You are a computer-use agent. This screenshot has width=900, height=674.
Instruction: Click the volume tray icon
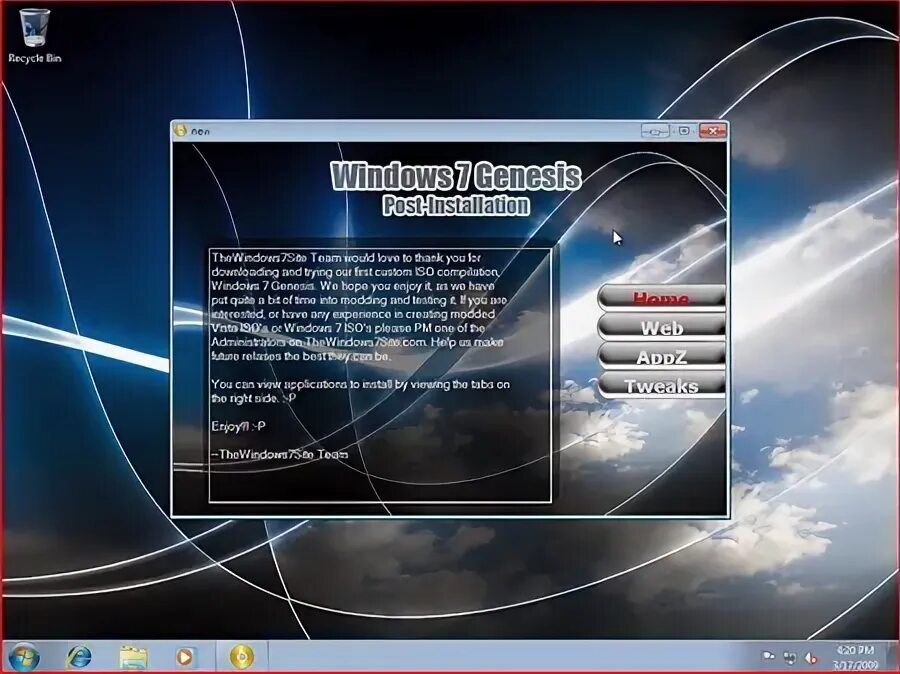(811, 657)
